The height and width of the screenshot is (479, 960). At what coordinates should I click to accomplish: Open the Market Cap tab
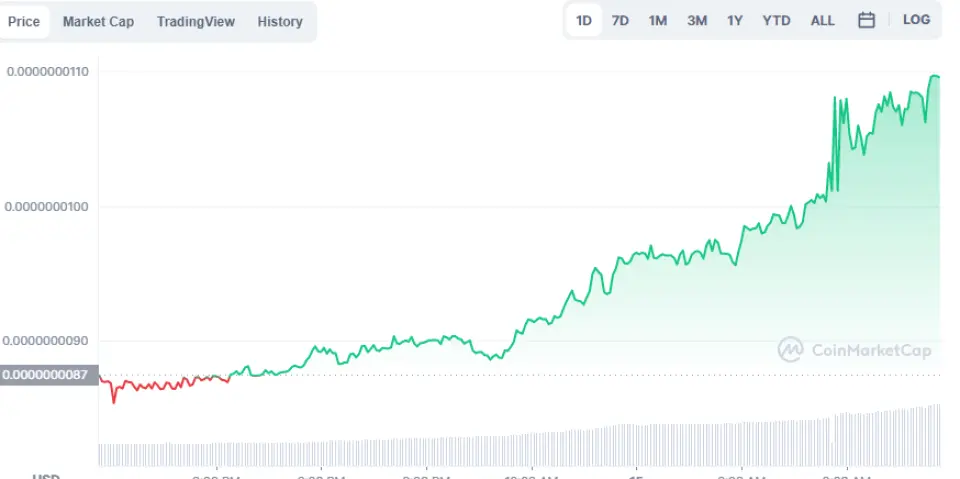pyautogui.click(x=98, y=21)
